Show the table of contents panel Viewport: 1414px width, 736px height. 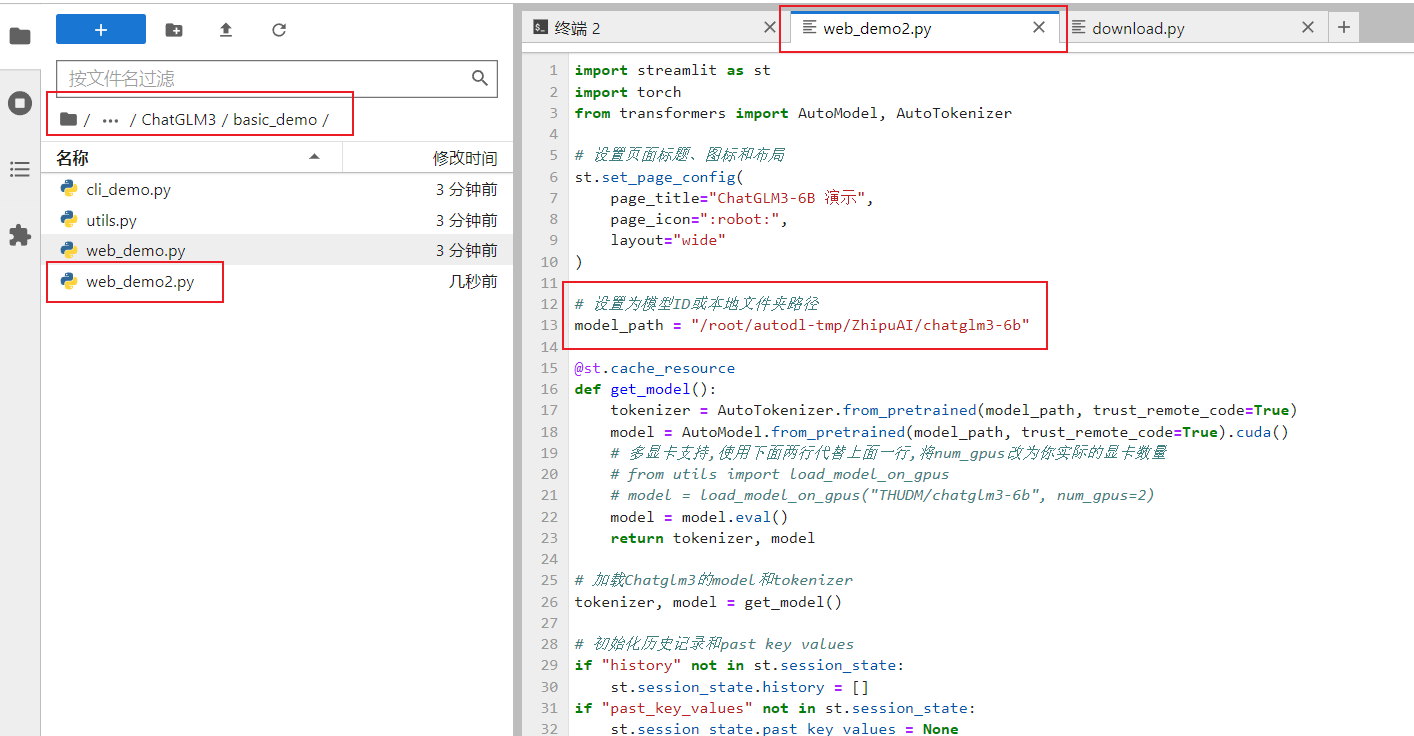click(20, 170)
